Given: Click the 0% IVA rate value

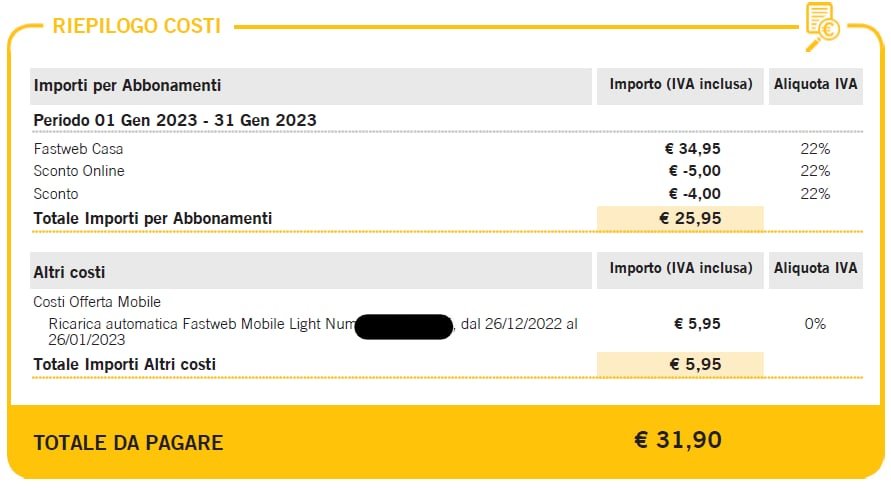Looking at the screenshot, I should pyautogui.click(x=815, y=324).
